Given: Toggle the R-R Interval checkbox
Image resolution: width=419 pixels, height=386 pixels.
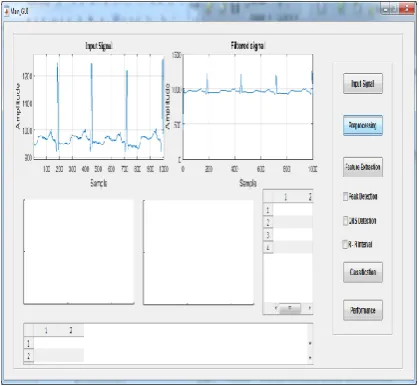Looking at the screenshot, I should pyautogui.click(x=346, y=244).
